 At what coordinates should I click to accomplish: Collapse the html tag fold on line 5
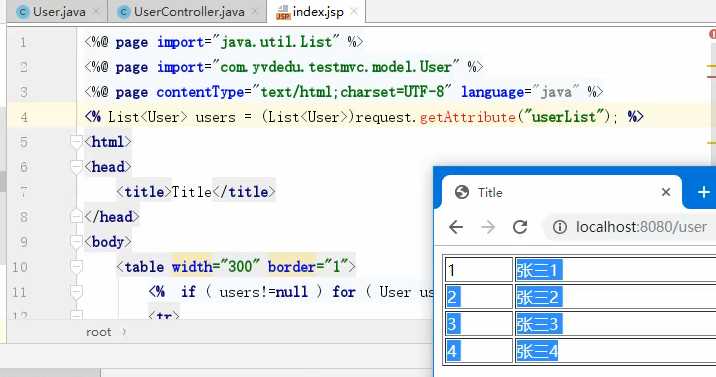tap(76, 142)
